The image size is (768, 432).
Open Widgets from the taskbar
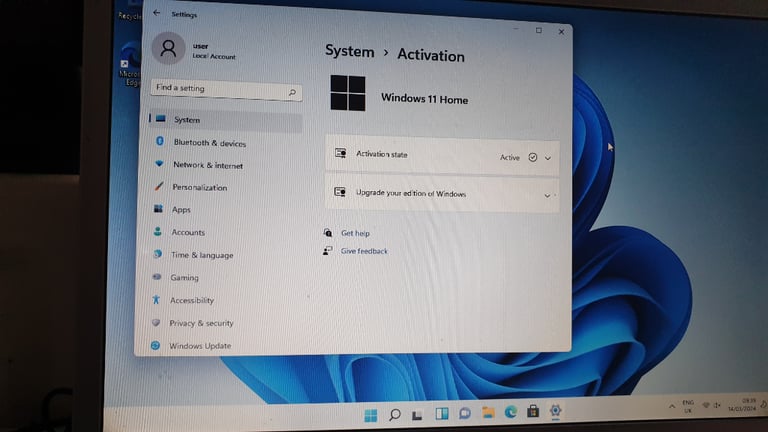442,414
